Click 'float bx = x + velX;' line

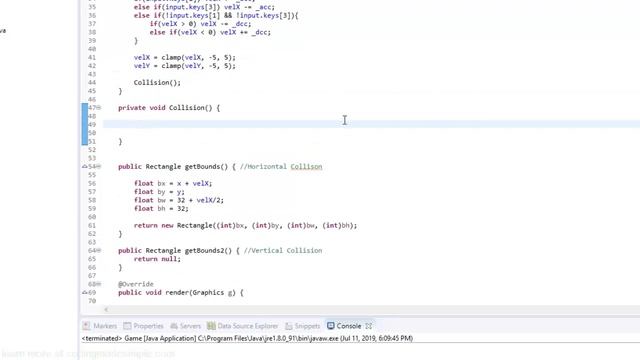173,183
